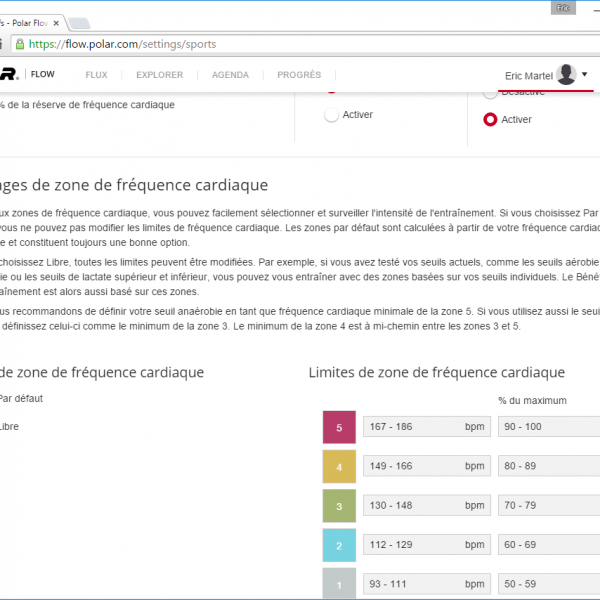
Task: Open the FLUX menu item
Action: [96, 75]
